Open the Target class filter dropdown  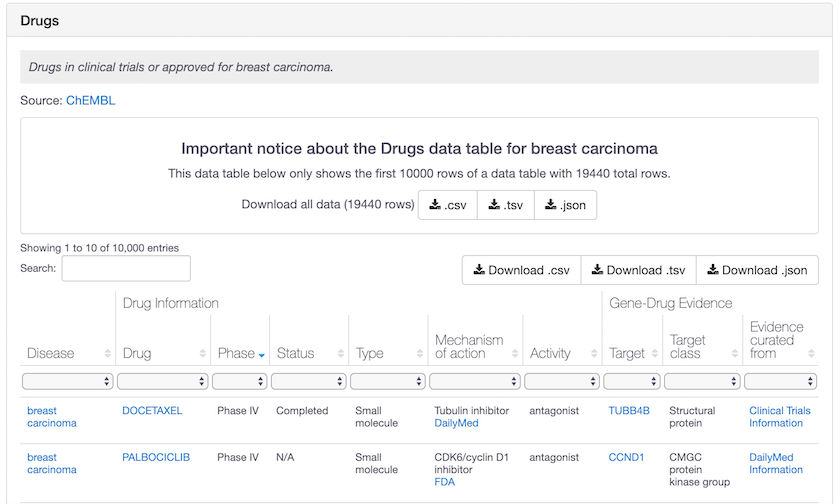[x=703, y=381]
